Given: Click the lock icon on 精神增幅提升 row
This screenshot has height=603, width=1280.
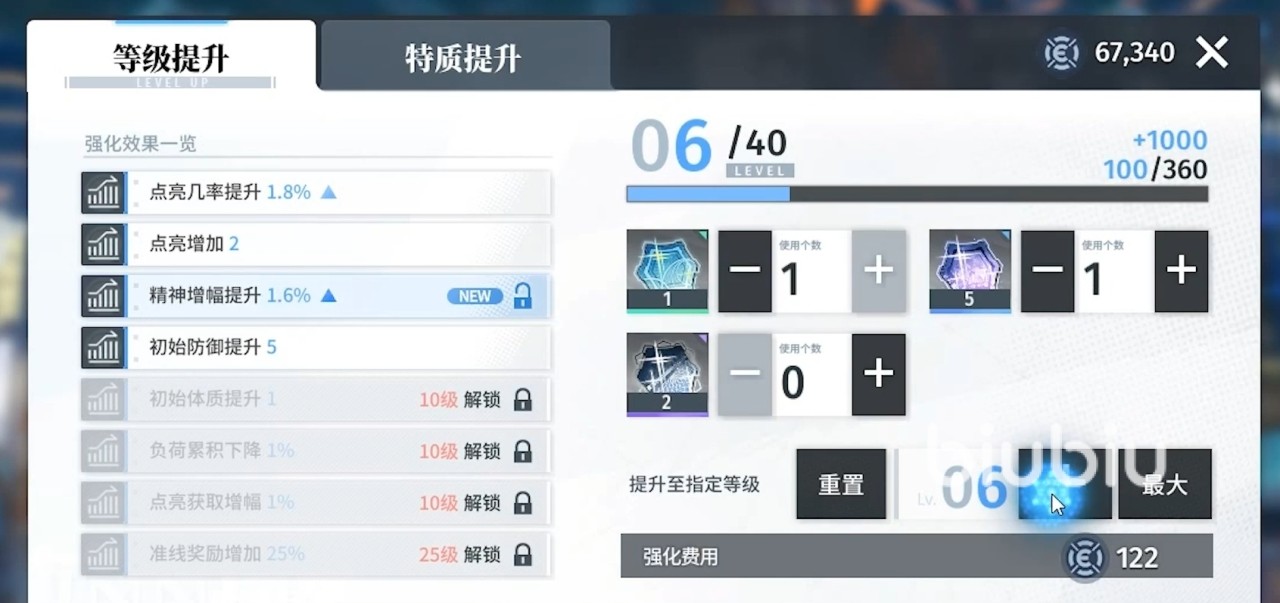Looking at the screenshot, I should click(522, 296).
